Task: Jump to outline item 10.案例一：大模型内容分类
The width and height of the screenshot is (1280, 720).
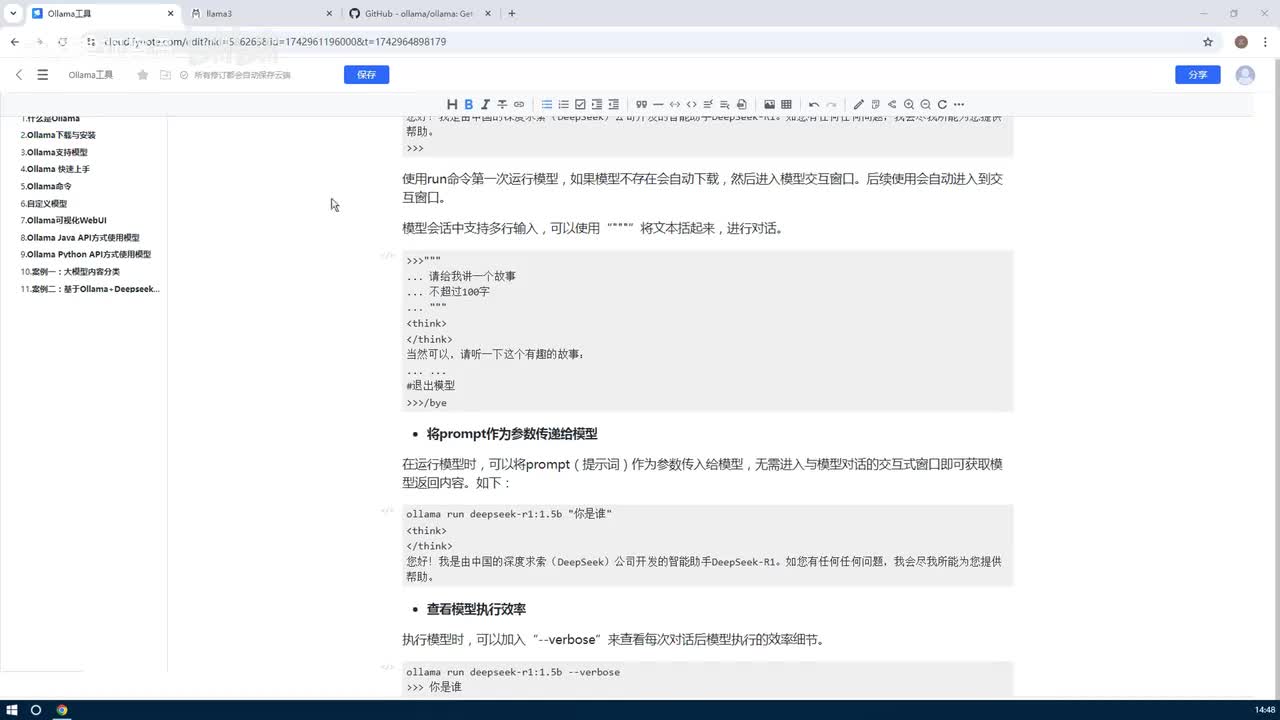Action: coord(70,272)
